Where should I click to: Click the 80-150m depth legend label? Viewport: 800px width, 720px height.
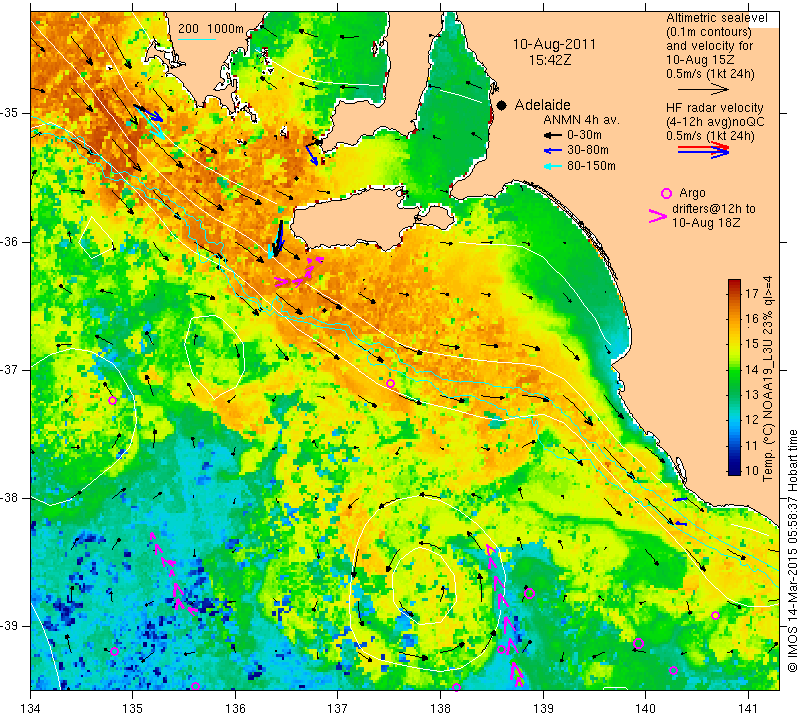591,165
